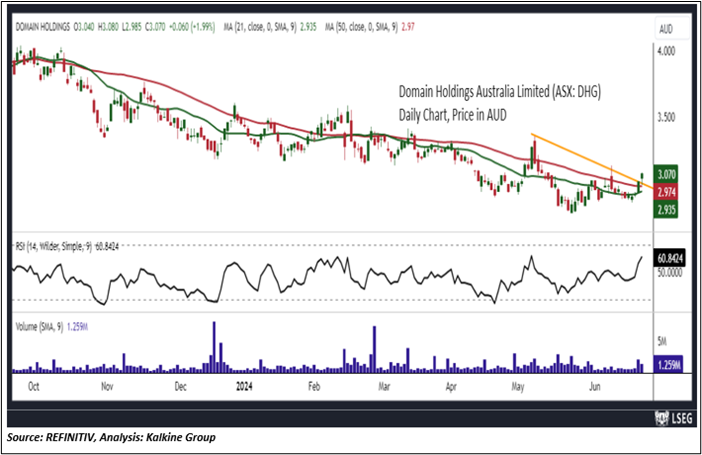Click the green 2.935 price tag
Image resolution: width=702 pixels, height=455 pixels.
click(666, 209)
